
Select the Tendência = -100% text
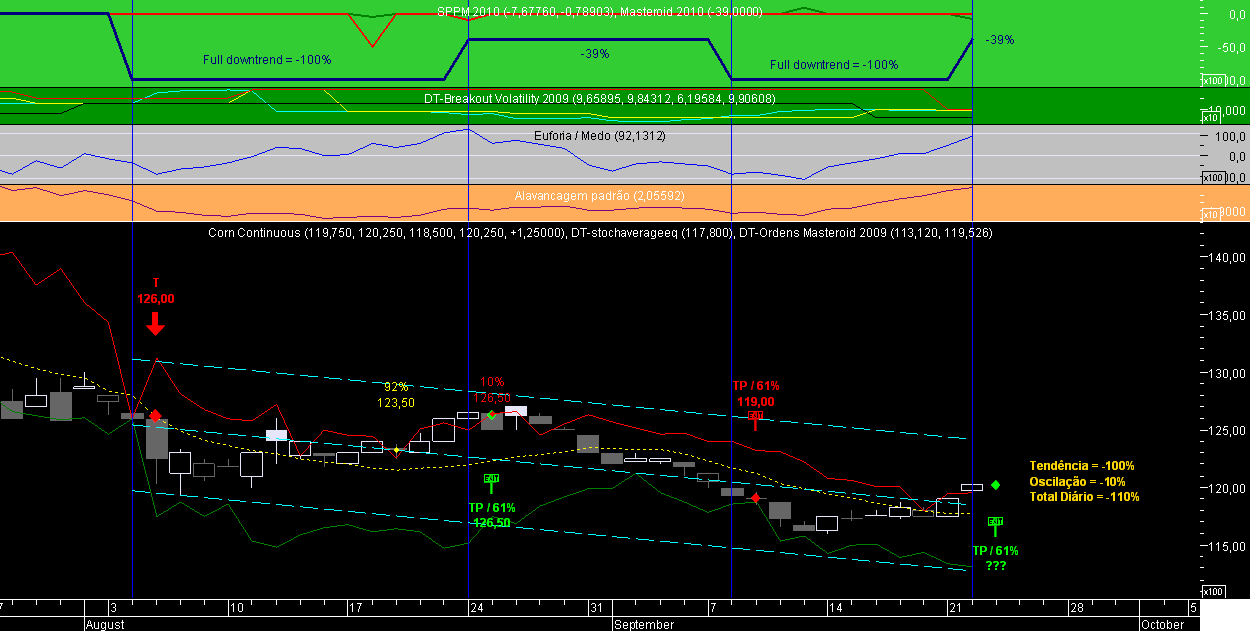1082,466
